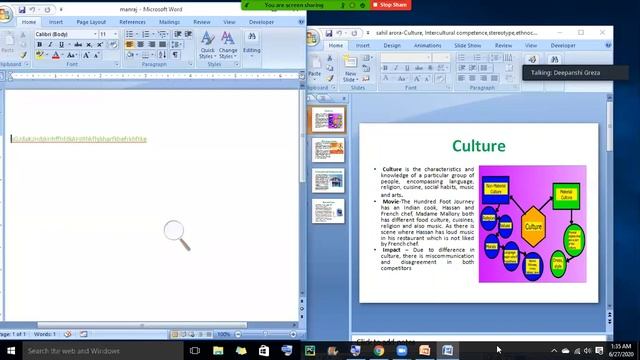Open Page Layout tab in Word
This screenshot has width=640, height=360.
91,22
